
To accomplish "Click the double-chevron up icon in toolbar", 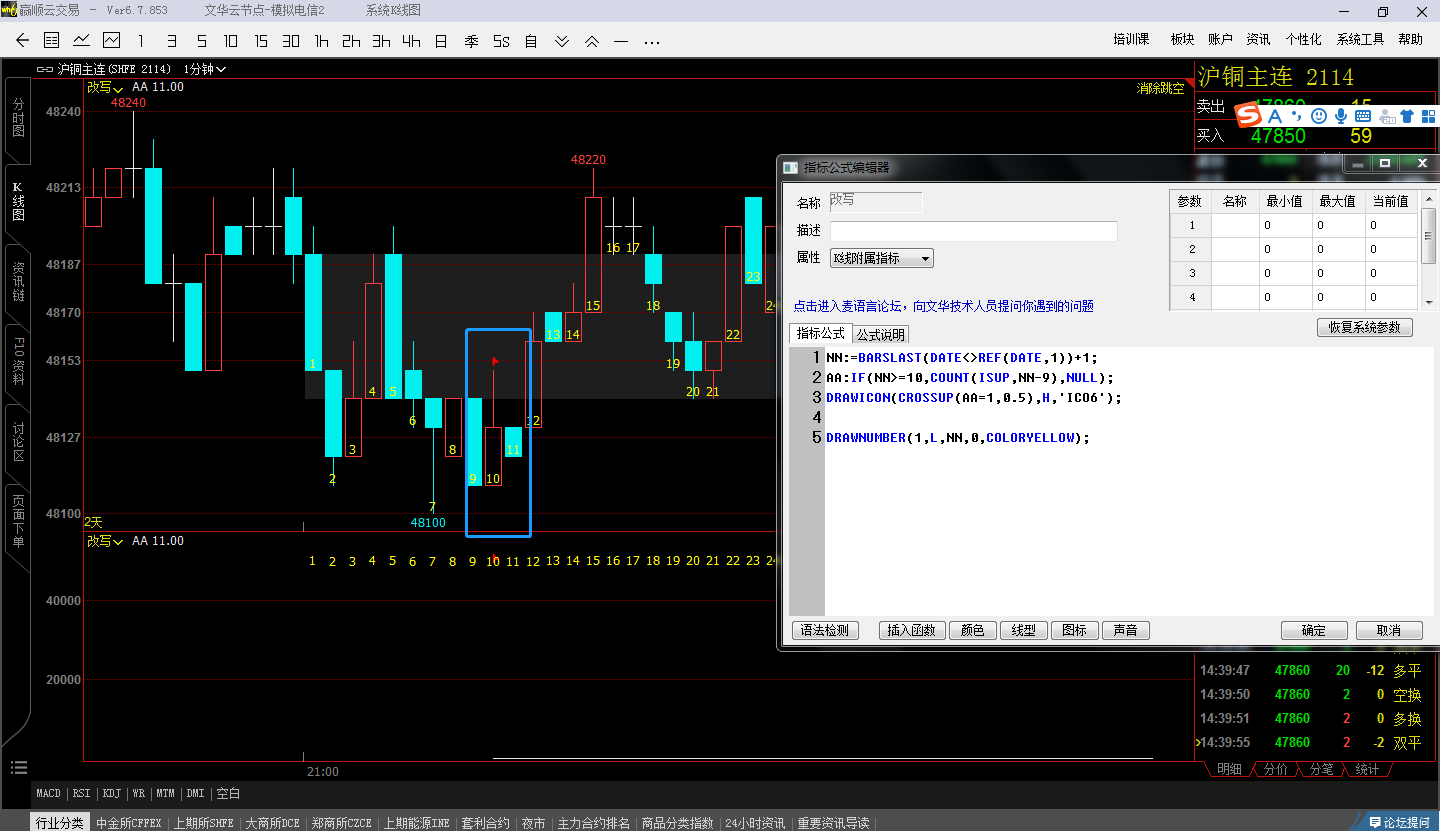I will coord(592,41).
